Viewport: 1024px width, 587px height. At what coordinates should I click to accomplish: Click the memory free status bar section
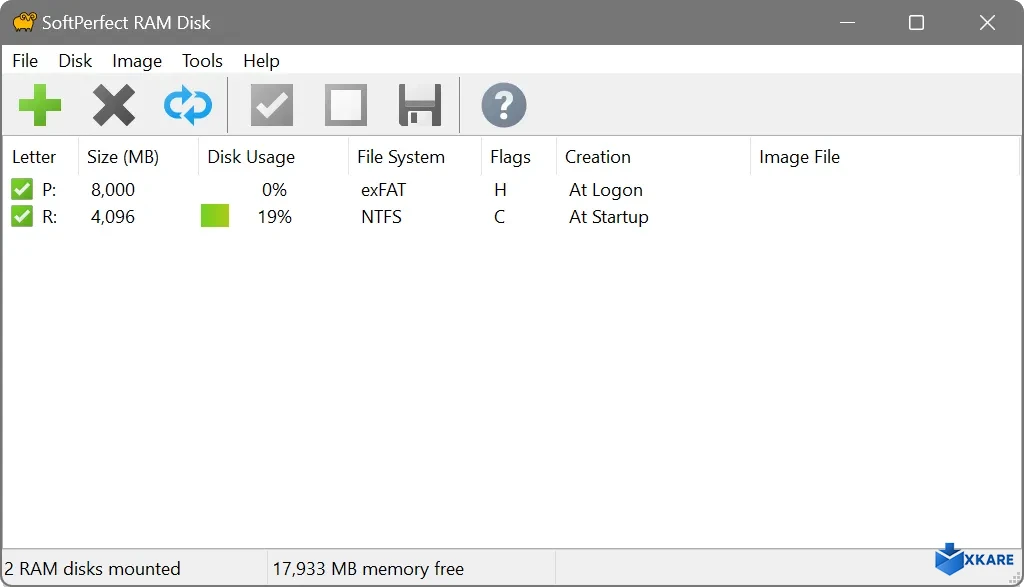point(367,568)
